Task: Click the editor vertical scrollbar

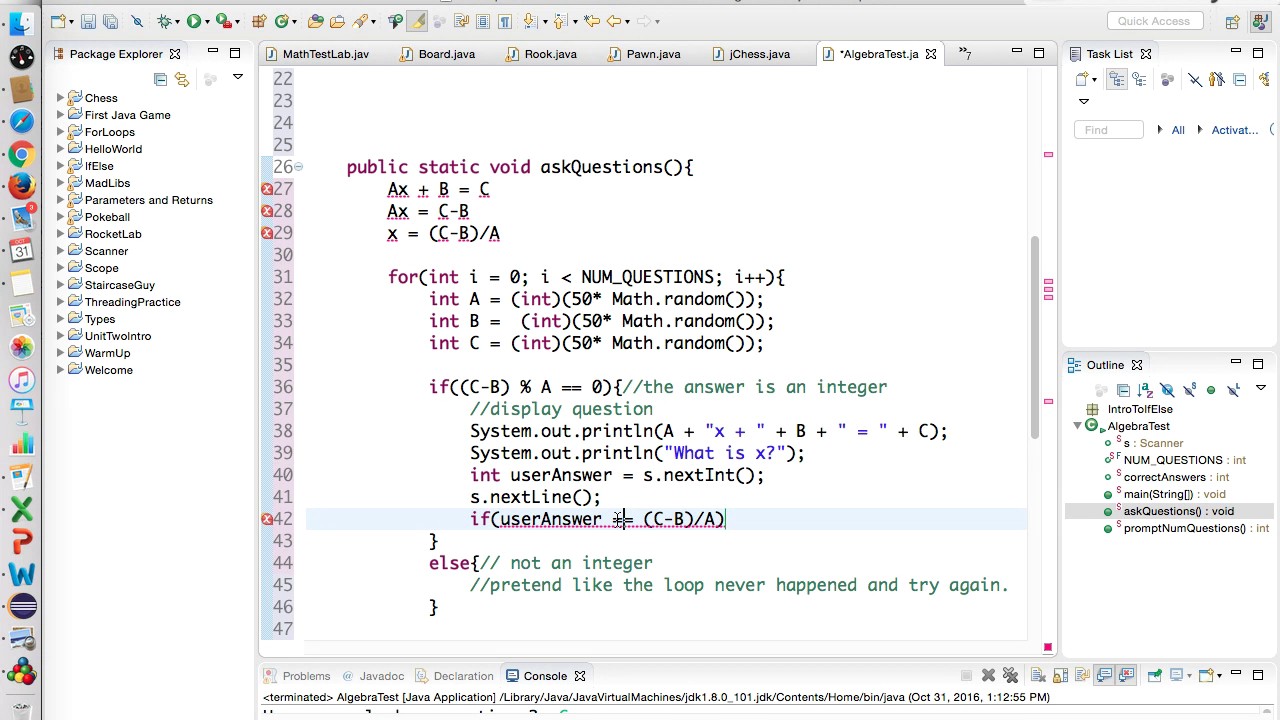Action: tap(1035, 337)
